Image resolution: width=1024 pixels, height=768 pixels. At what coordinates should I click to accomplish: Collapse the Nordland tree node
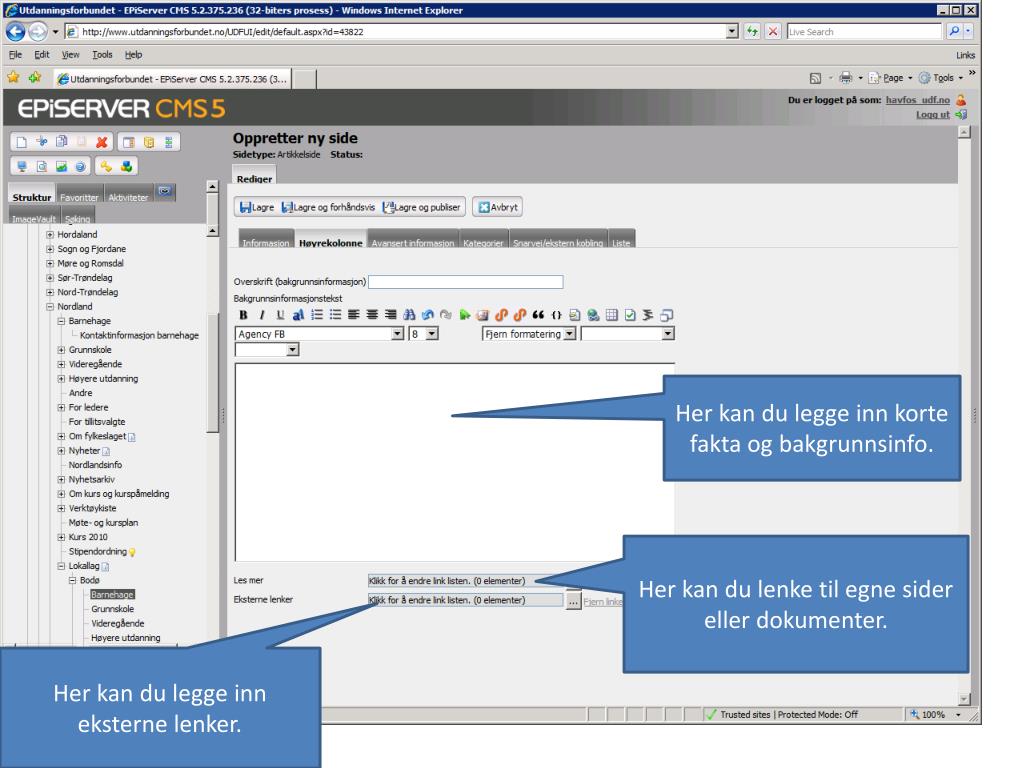pyautogui.click(x=50, y=306)
